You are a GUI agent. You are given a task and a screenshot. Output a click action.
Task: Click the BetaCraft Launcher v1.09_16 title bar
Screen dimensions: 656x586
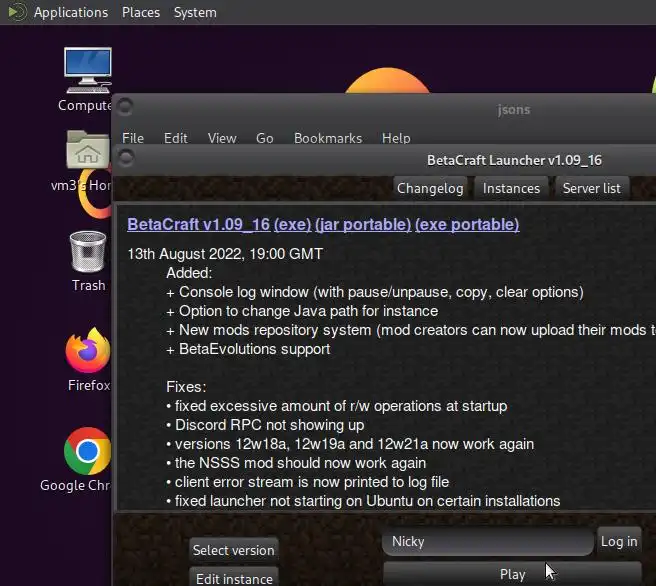pyautogui.click(x=514, y=160)
